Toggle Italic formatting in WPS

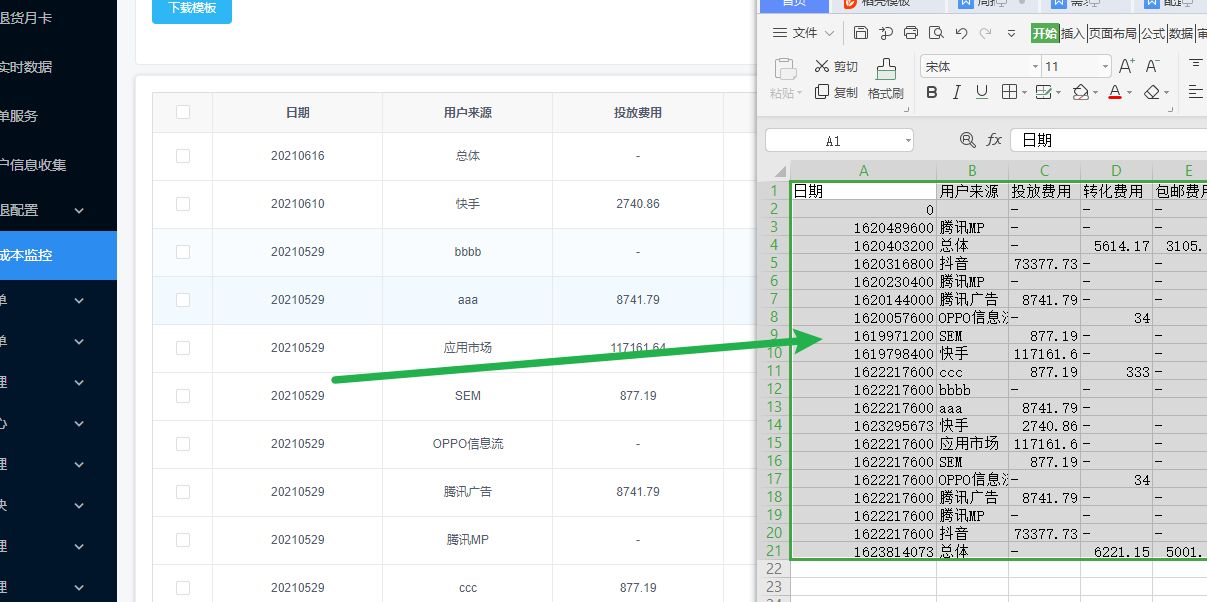tap(957, 92)
